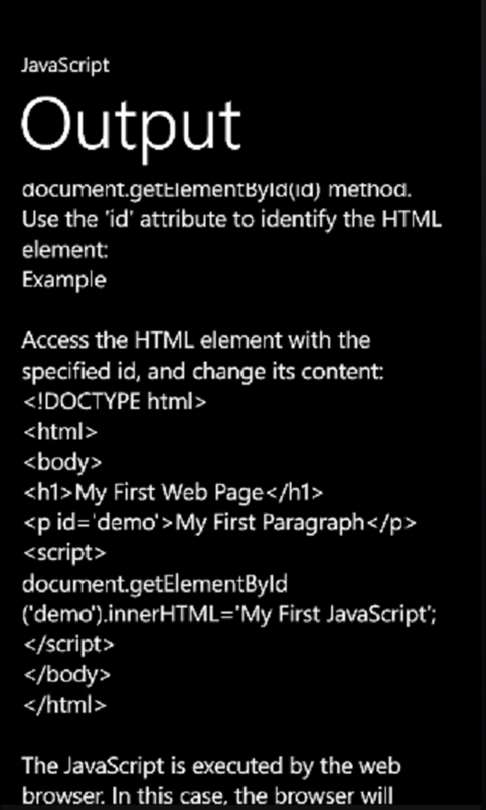The image size is (486, 810).
Task: Click the opening <html> tag line
Action: coord(60,432)
